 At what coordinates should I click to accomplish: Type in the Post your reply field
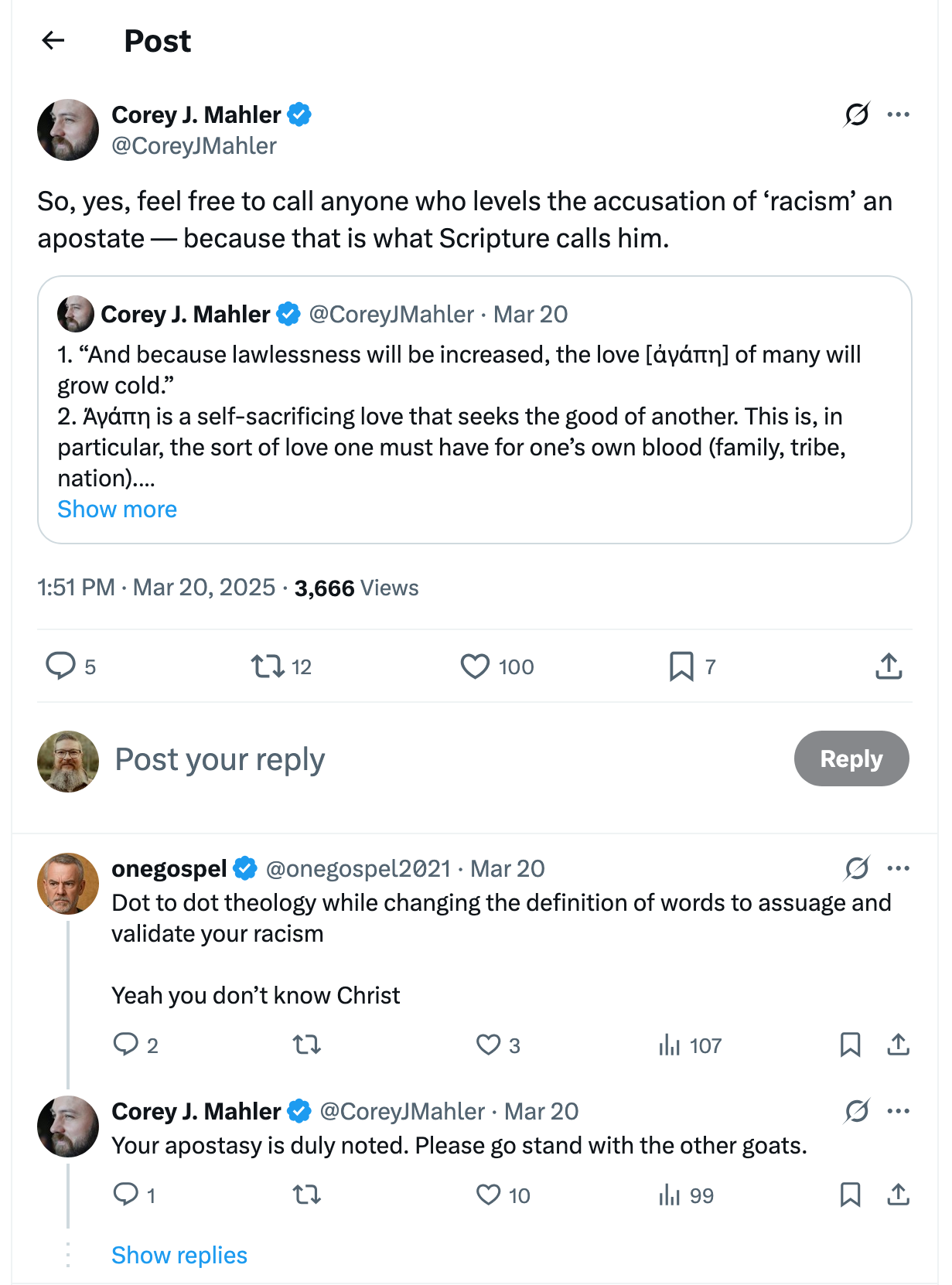387,759
